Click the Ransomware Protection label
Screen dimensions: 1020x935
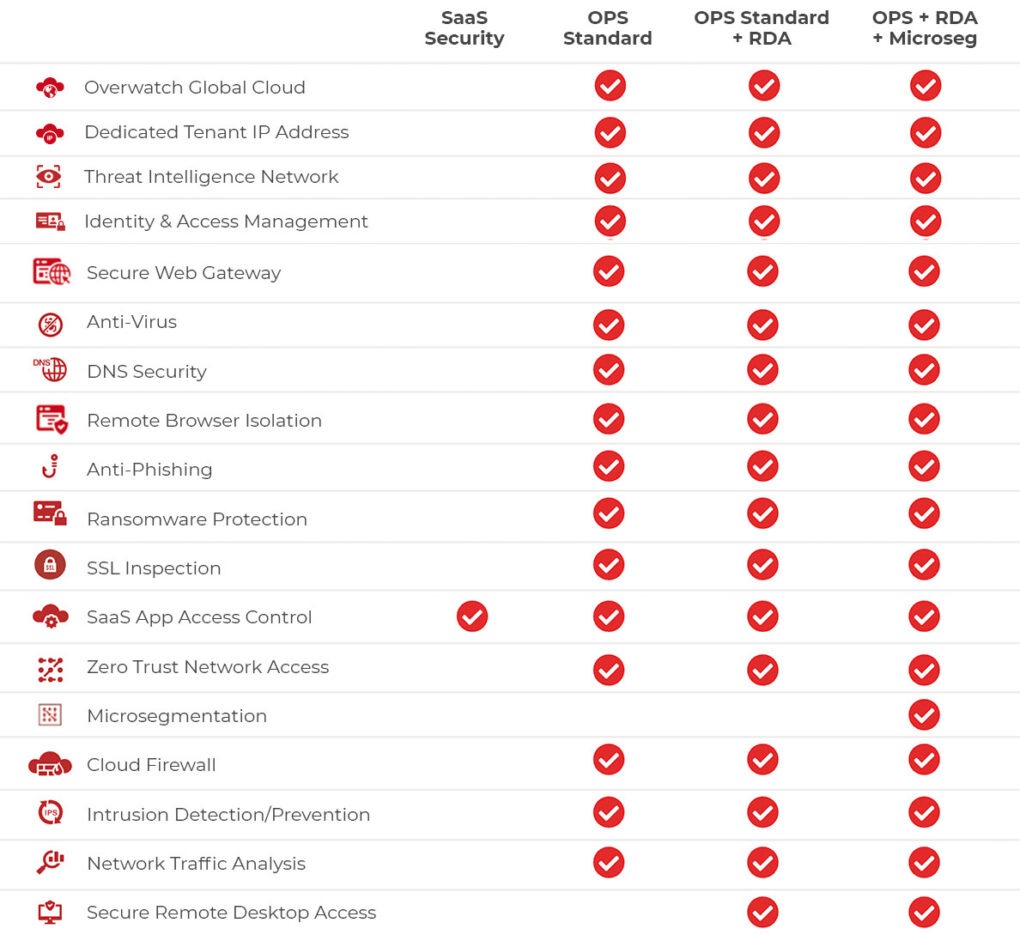197,519
